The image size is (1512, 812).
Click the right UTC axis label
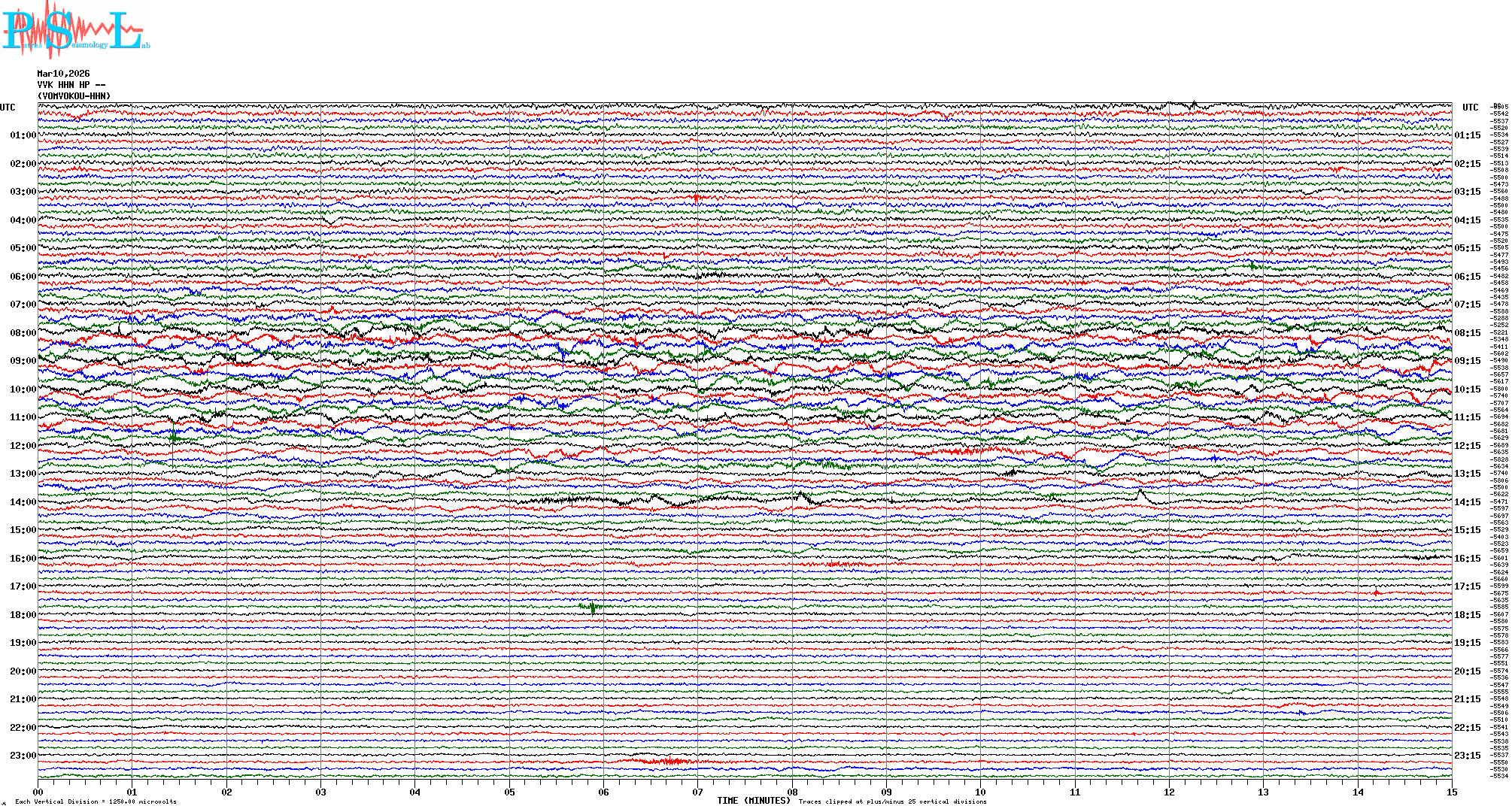(1470, 108)
